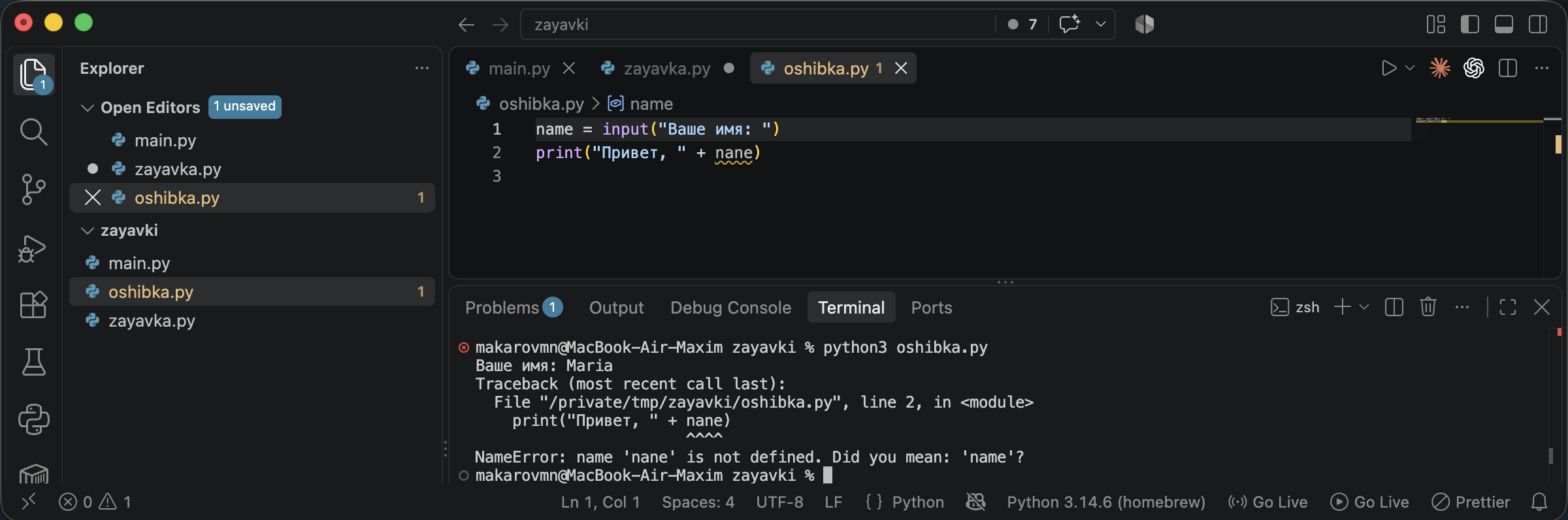Viewport: 1568px width, 520px height.
Task: Click Ln 1, Col 1 status item
Action: [x=600, y=502]
